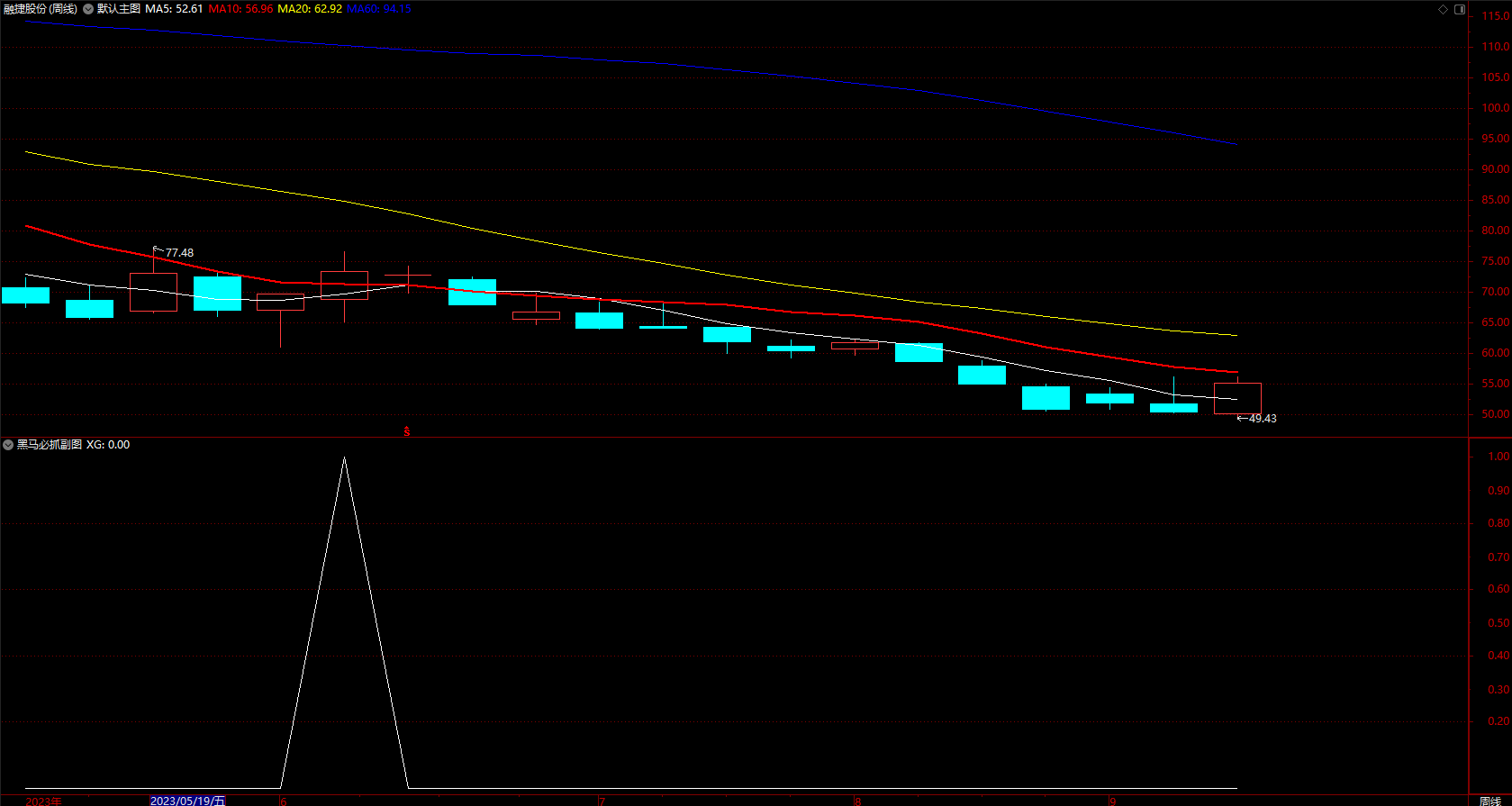
Task: Click the 1.00 sub-chart axis label
Action: point(1498,457)
